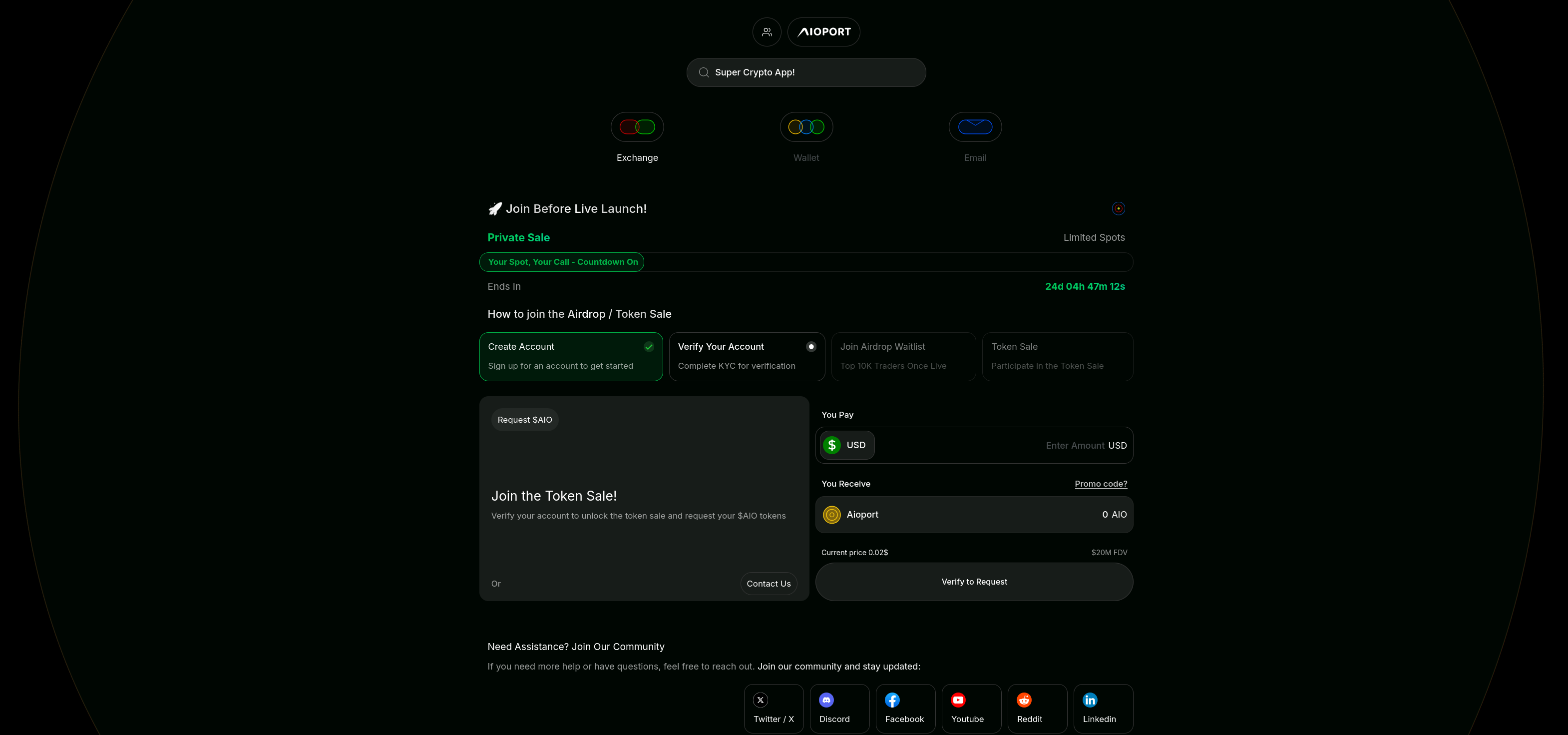Viewport: 1568px width, 735px height.
Task: Open the Facebook social card
Action: point(905,709)
